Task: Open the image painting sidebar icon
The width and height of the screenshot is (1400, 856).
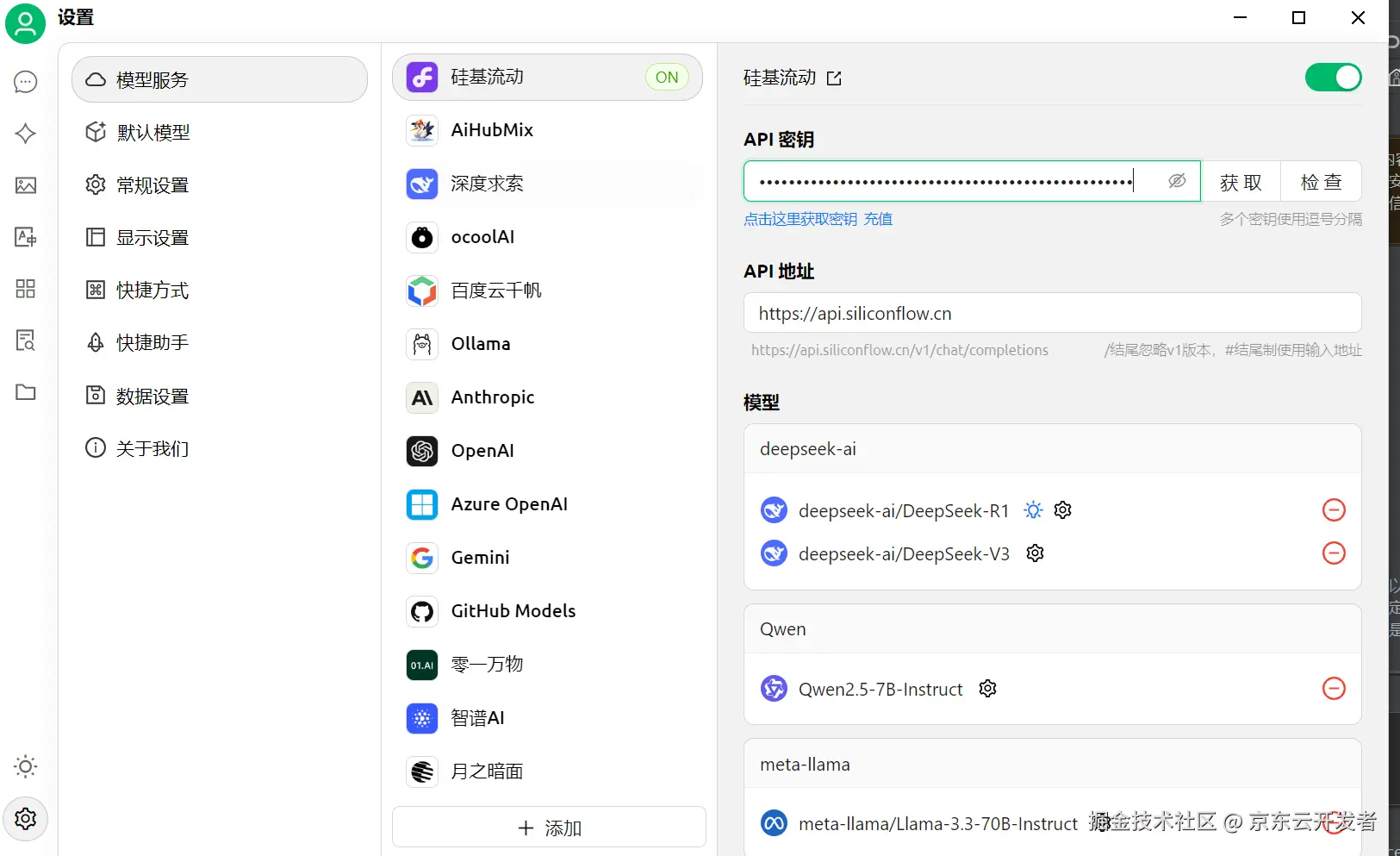Action: (26, 185)
